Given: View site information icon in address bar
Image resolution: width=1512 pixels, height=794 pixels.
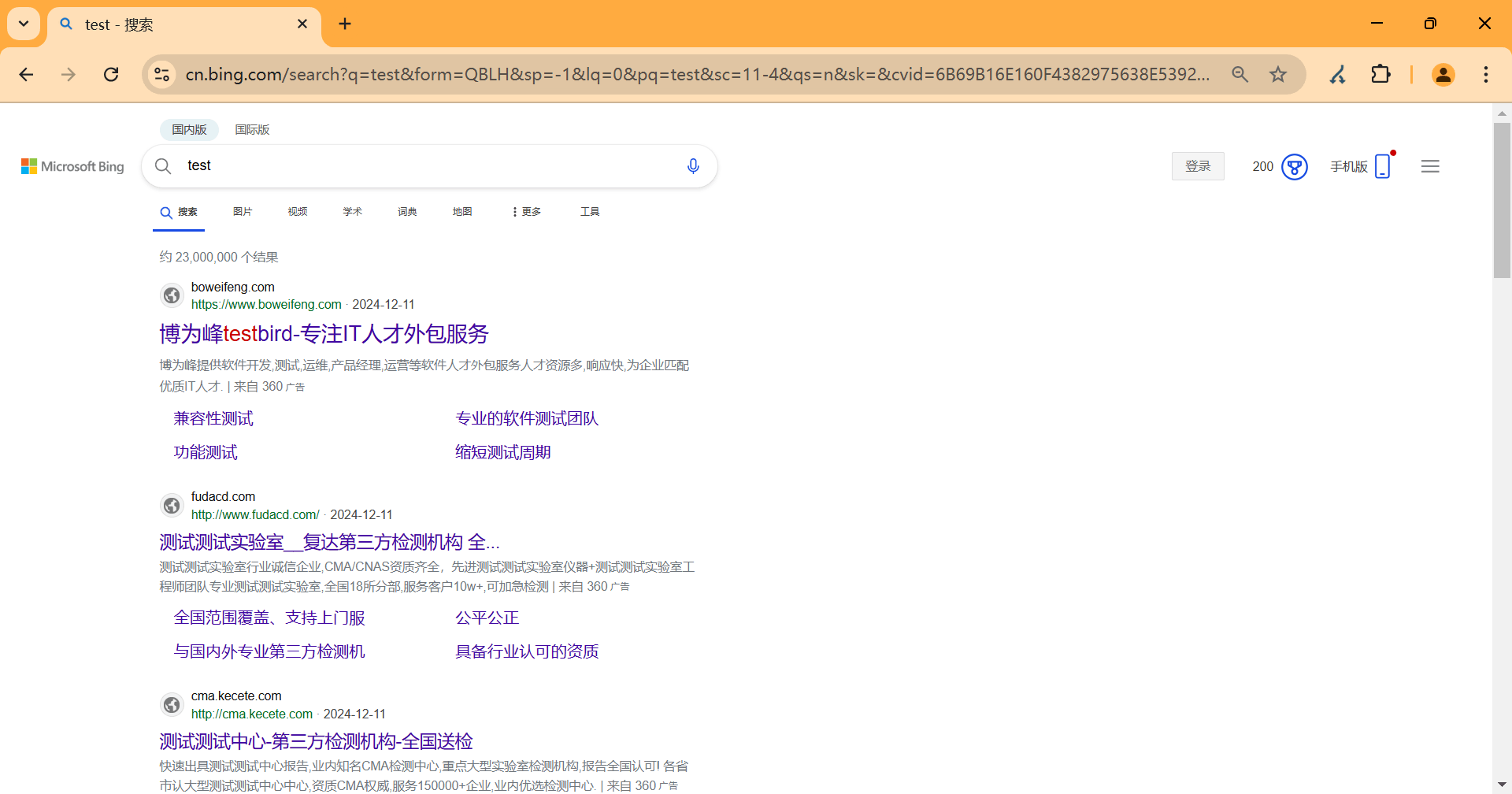Looking at the screenshot, I should tap(162, 74).
